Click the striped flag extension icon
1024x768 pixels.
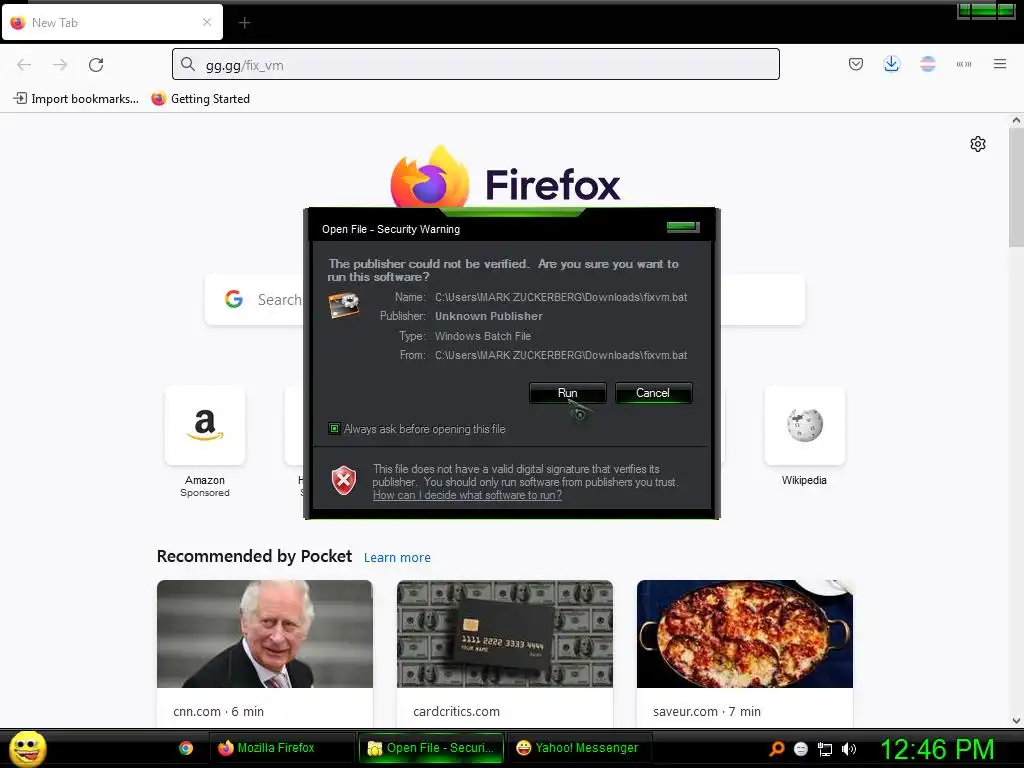[x=927, y=64]
